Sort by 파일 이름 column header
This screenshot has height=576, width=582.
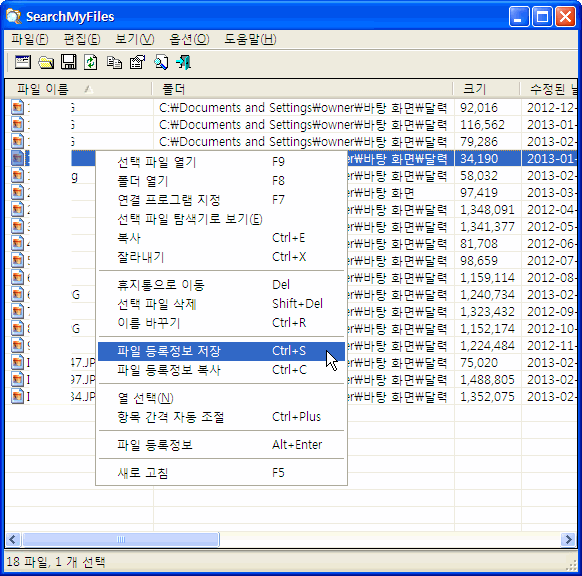(79, 89)
